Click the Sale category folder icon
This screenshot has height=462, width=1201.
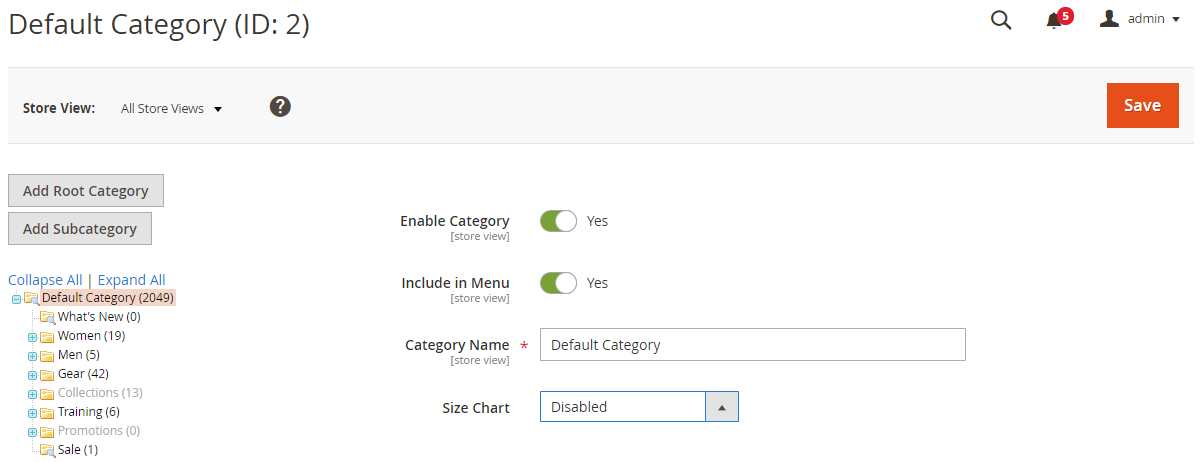click(47, 451)
